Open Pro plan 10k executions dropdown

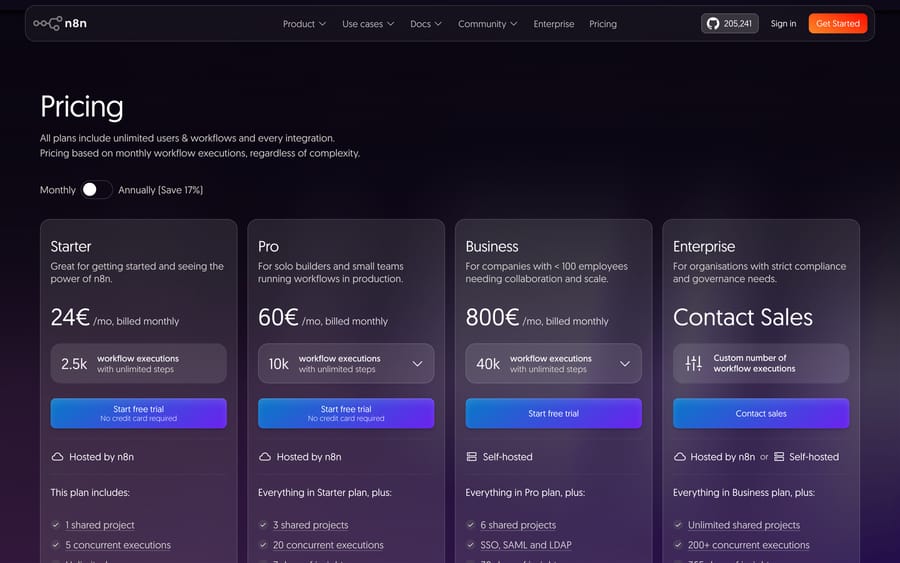tap(346, 363)
